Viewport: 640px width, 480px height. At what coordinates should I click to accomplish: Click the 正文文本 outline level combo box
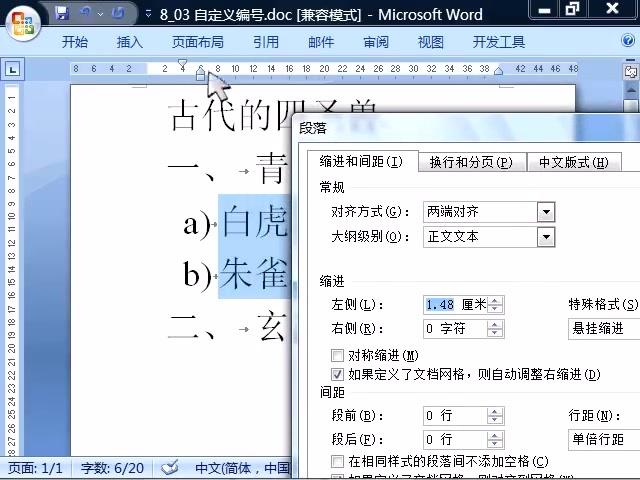coord(489,237)
